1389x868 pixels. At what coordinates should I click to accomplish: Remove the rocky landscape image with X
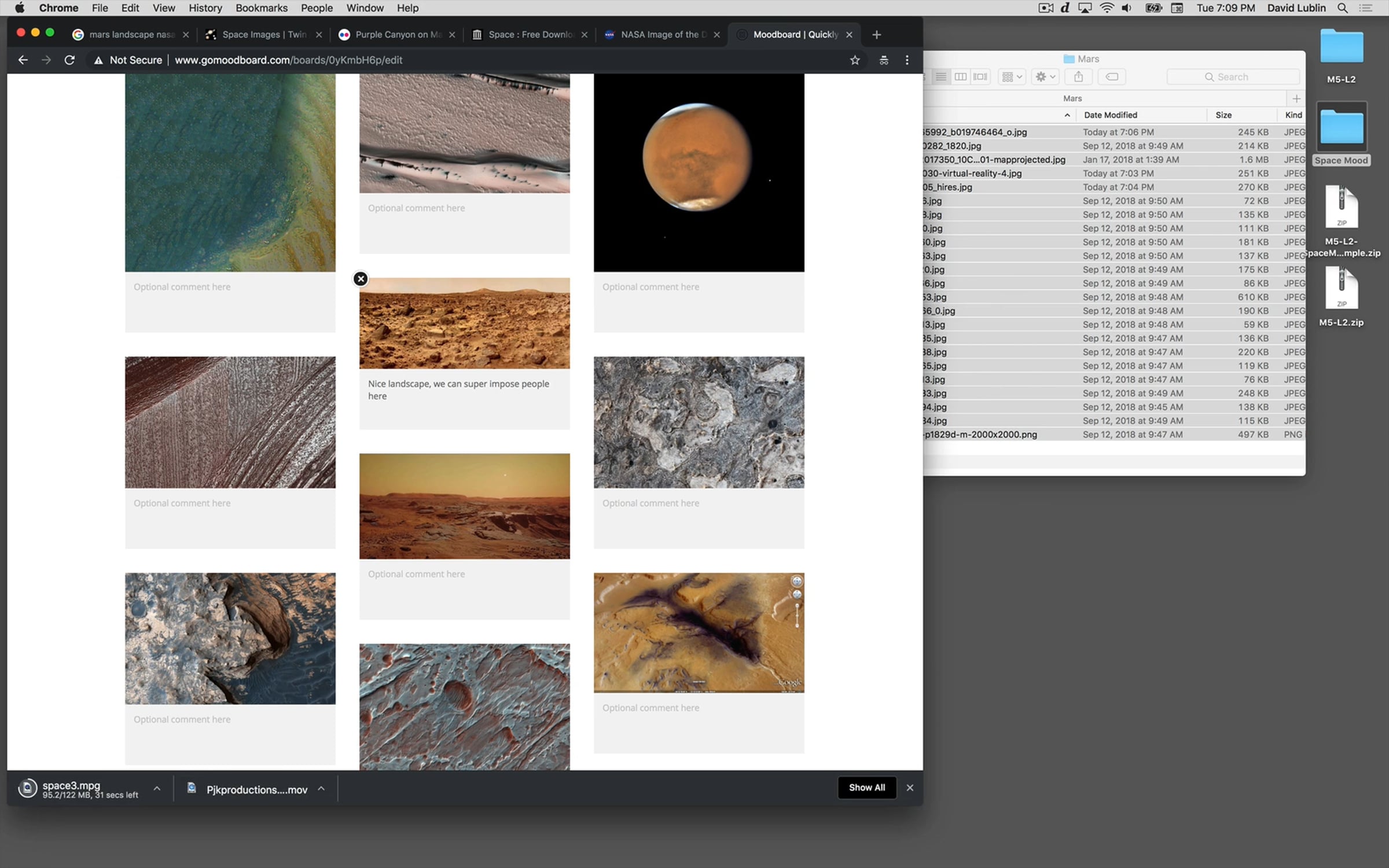(x=361, y=279)
